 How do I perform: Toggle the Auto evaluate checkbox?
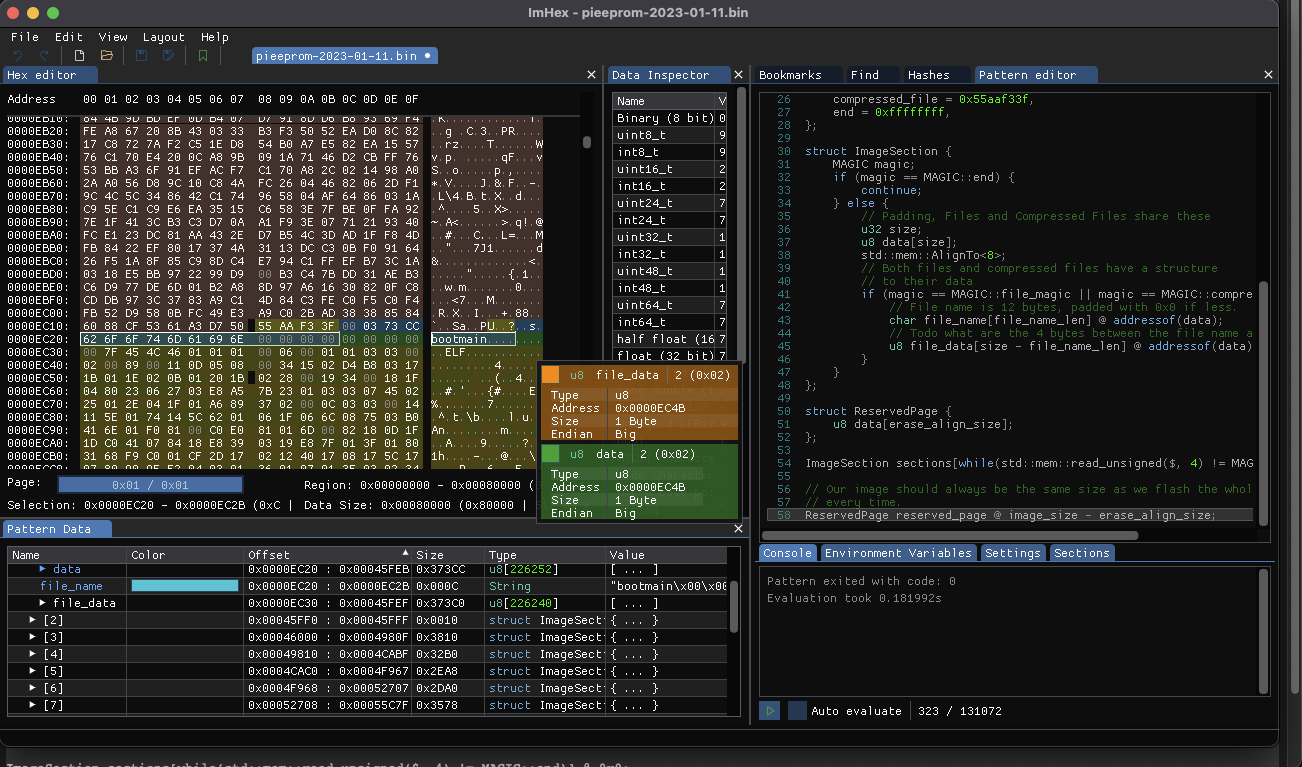coord(797,711)
